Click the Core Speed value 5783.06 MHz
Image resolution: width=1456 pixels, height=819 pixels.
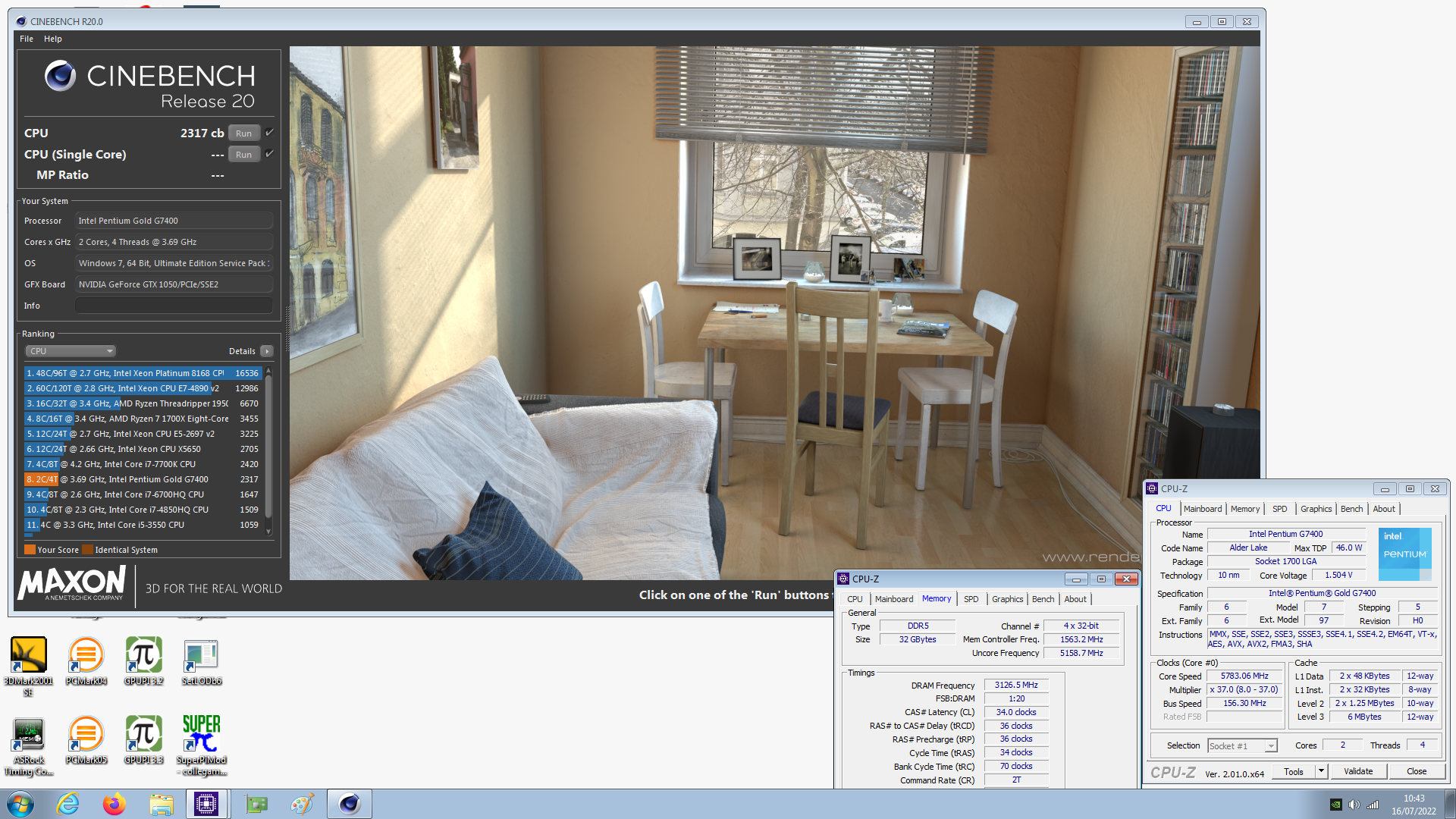click(x=1244, y=676)
